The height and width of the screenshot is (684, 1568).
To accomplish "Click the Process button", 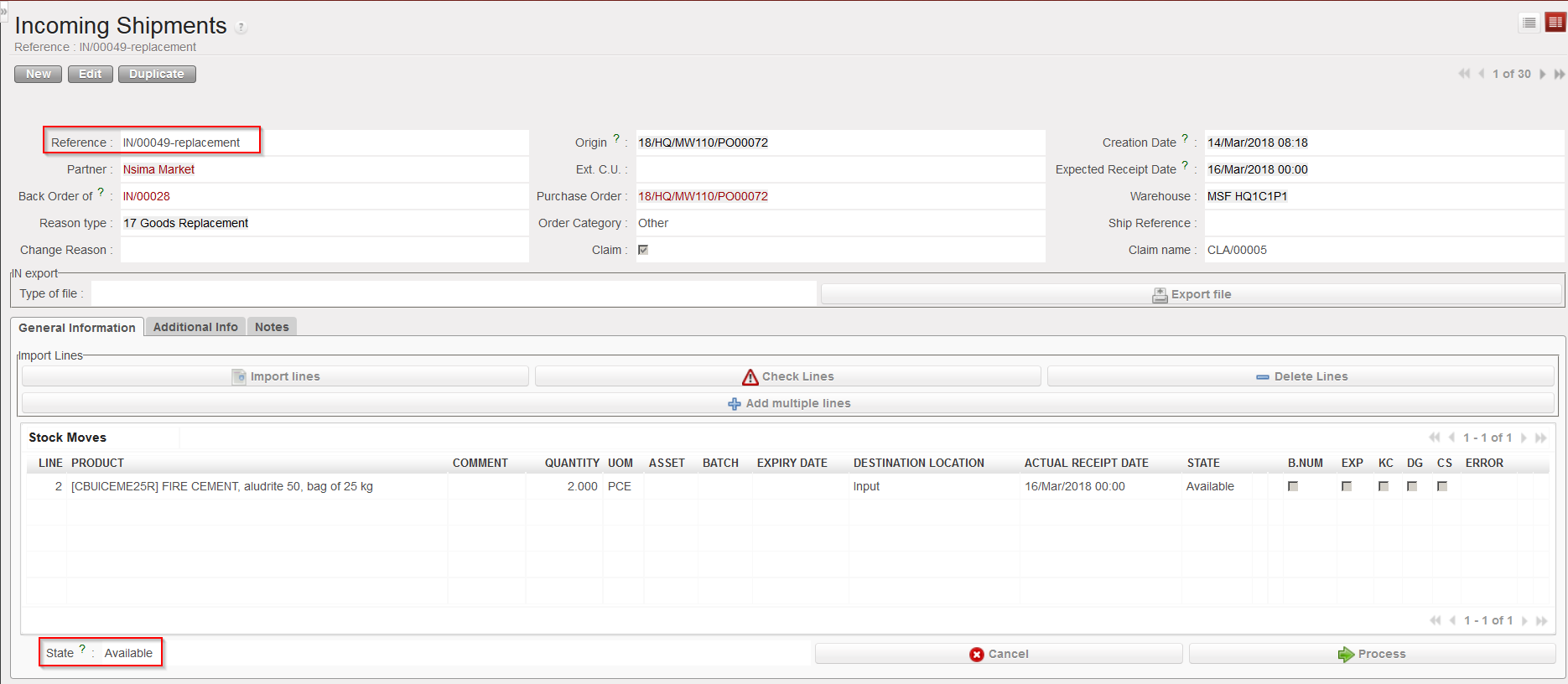I will (x=1372, y=654).
